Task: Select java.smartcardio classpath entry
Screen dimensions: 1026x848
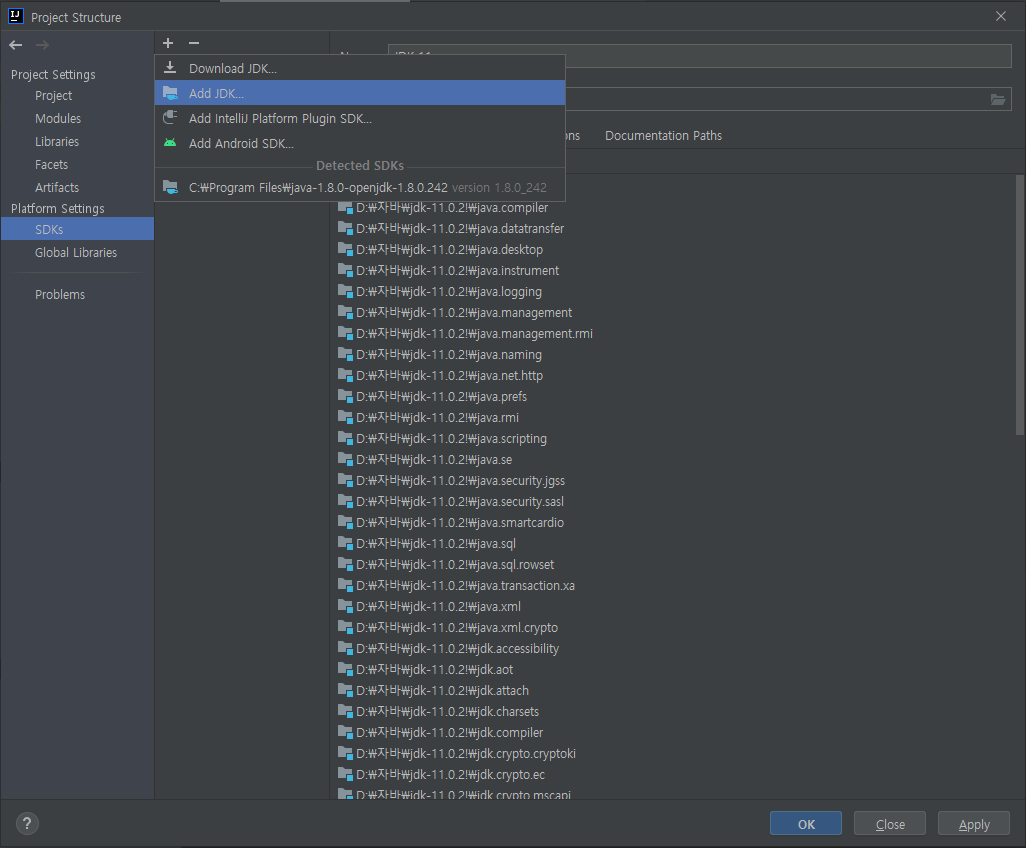Action: pos(460,523)
